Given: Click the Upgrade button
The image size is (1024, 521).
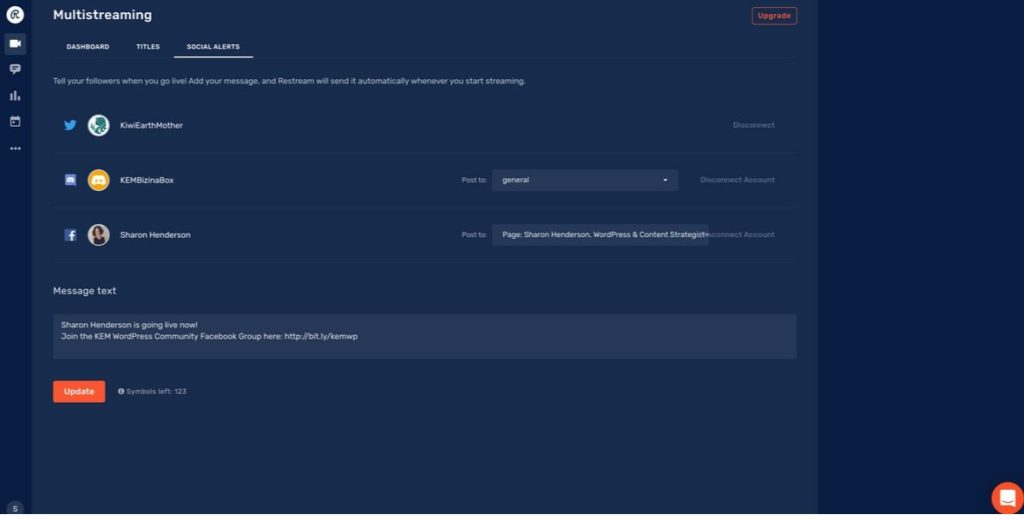Looking at the screenshot, I should pos(774,16).
